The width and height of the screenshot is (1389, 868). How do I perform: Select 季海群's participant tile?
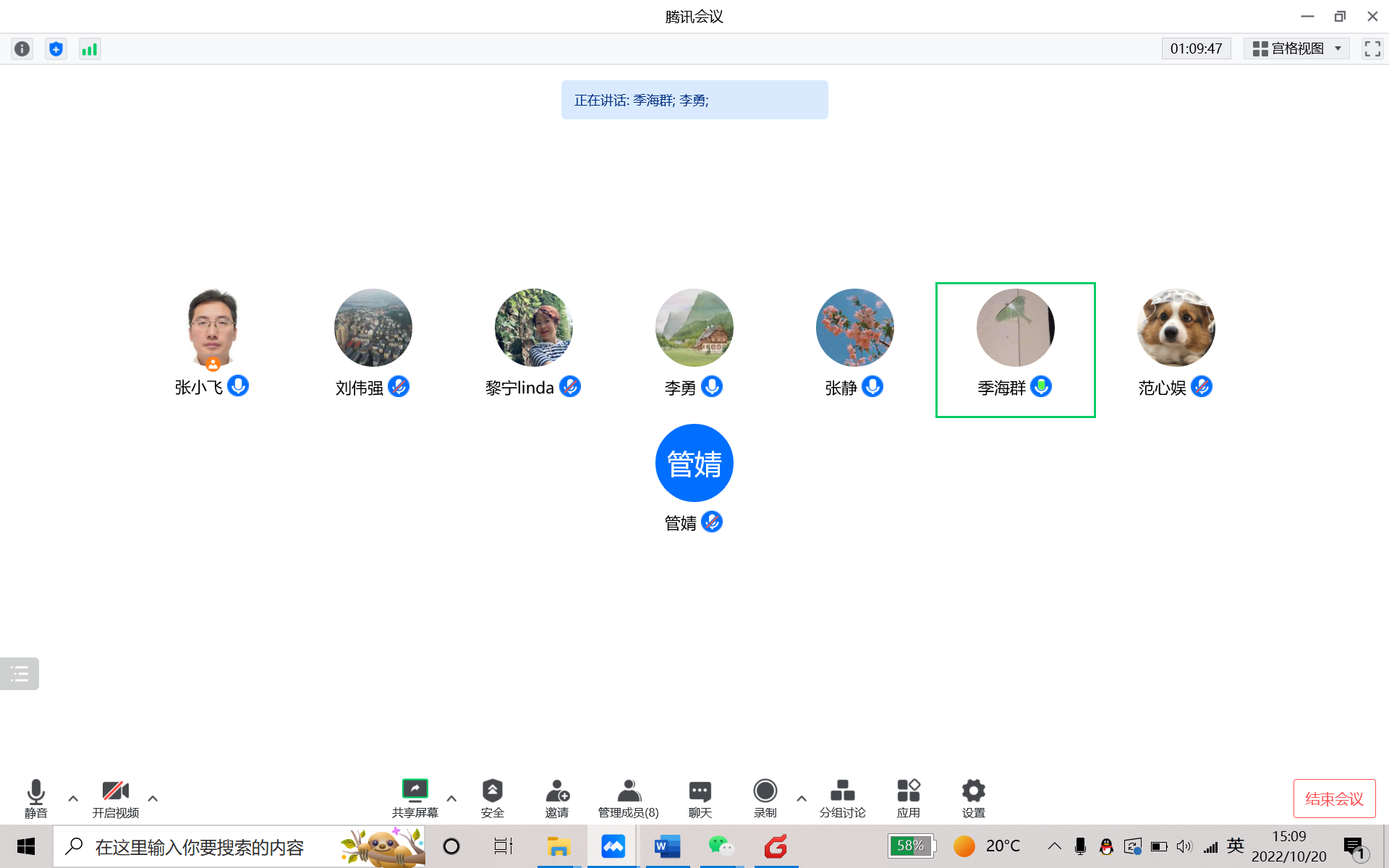coord(1015,349)
